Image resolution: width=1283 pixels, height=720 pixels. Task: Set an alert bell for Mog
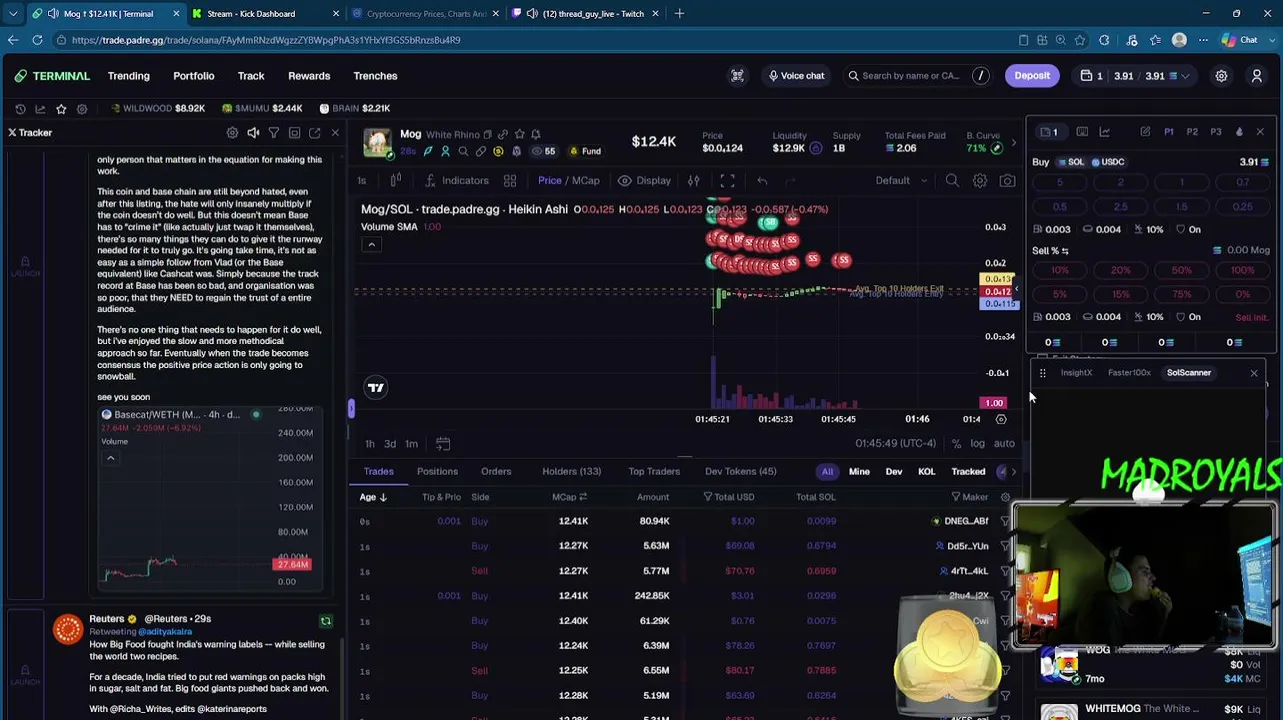[x=536, y=134]
